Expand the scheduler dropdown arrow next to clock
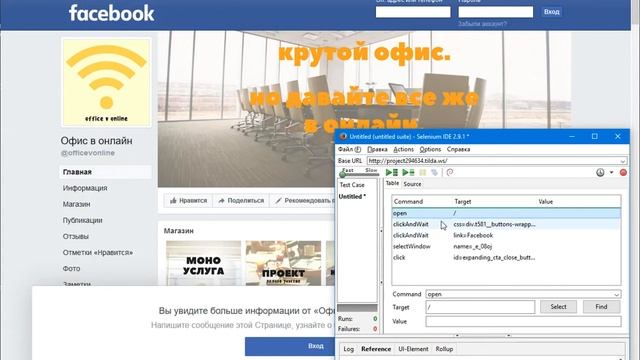The image size is (640, 360). click(x=611, y=173)
